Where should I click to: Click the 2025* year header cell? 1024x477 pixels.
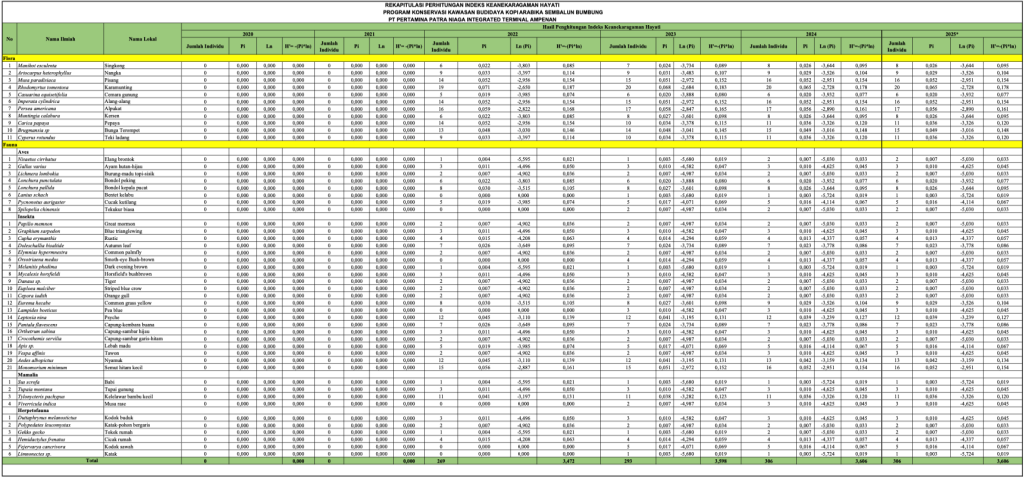pos(952,34)
